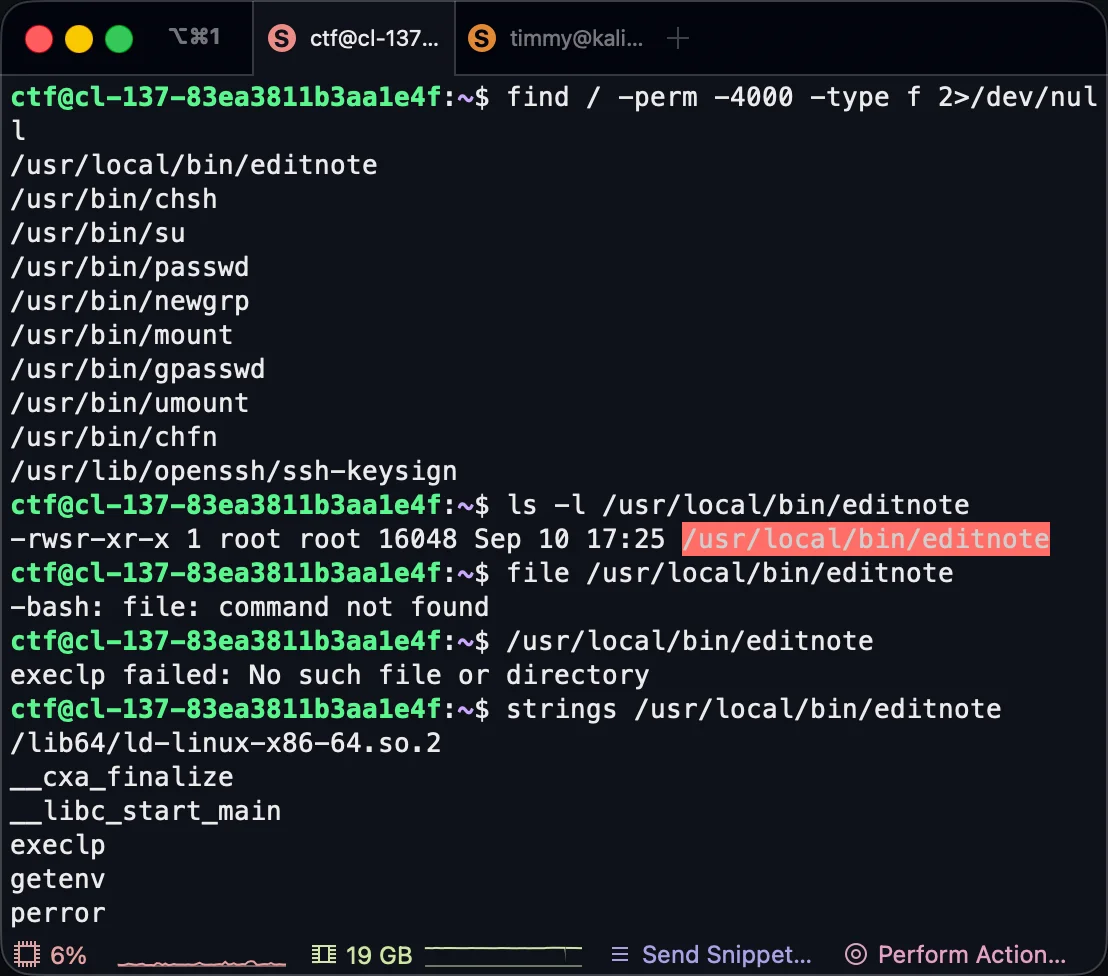Screen dimensions: 1108x976
Task: Click the orange S icon on timmy tab
Action: tap(483, 39)
